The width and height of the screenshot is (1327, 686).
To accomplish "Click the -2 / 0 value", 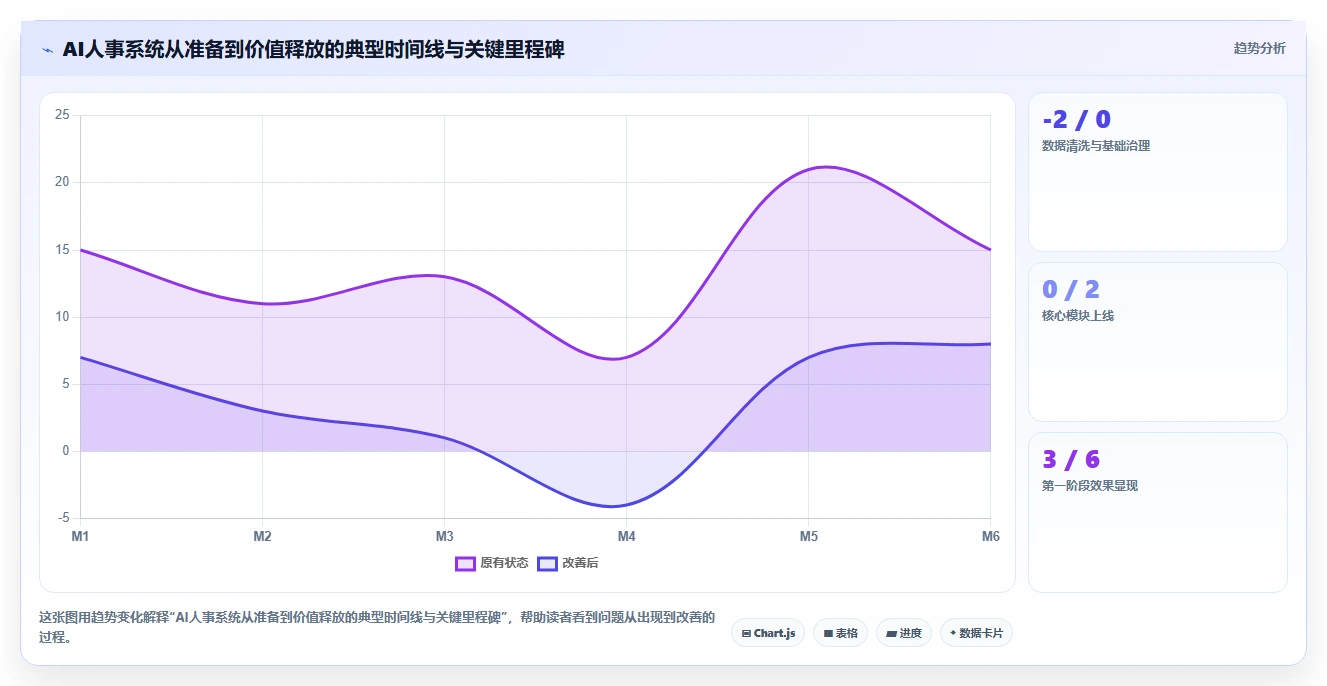I will [1076, 120].
